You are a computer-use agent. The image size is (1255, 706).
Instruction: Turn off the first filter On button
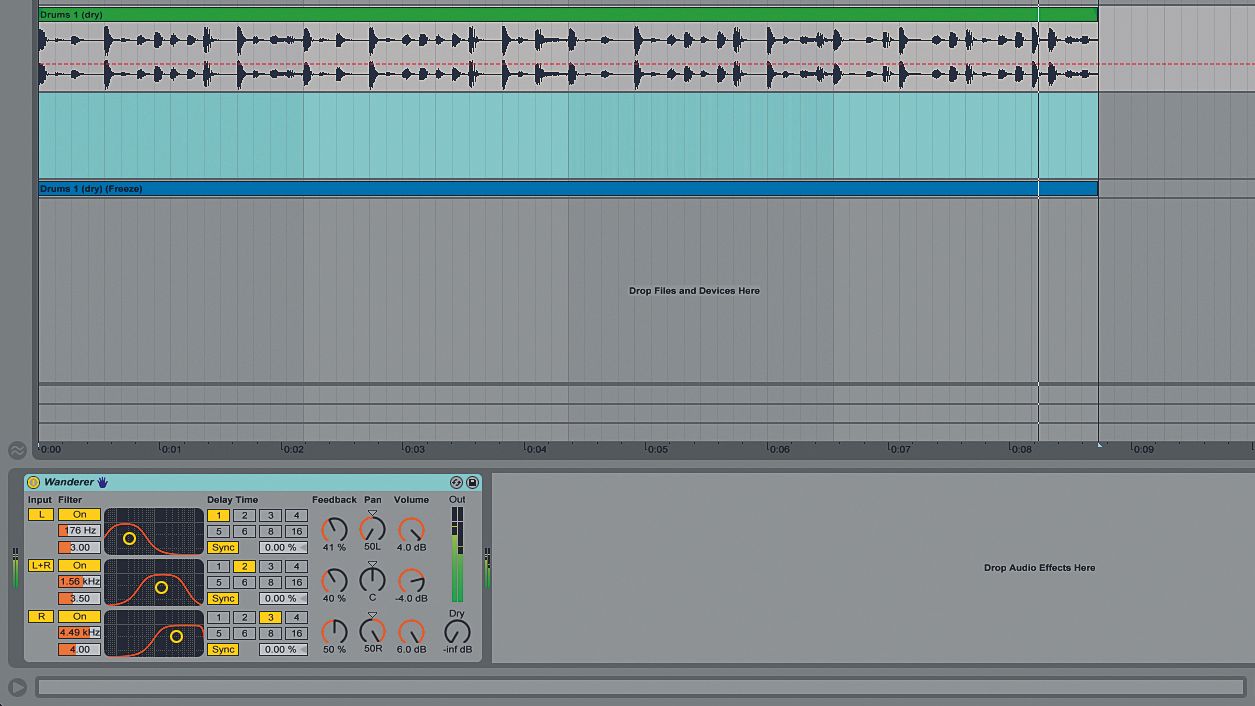coord(79,515)
